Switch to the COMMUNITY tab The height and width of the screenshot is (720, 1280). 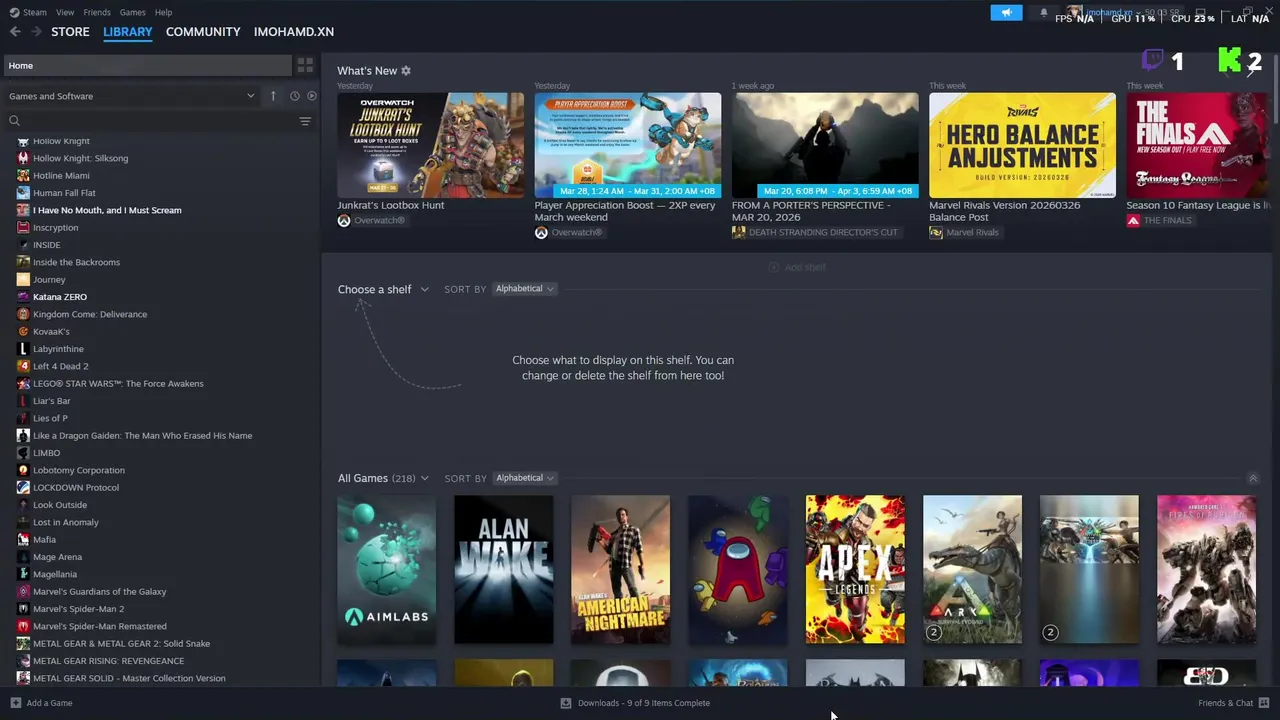(x=203, y=32)
